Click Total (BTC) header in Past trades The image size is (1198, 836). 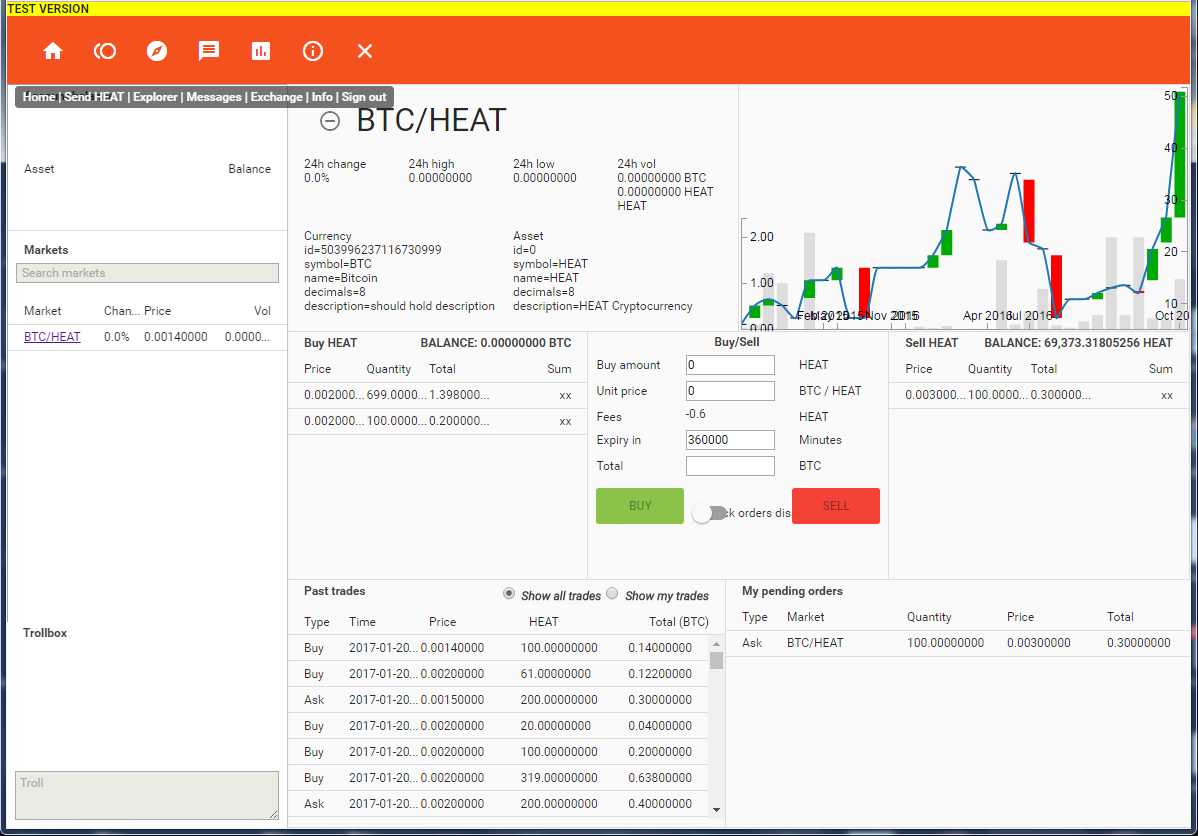[x=678, y=622]
